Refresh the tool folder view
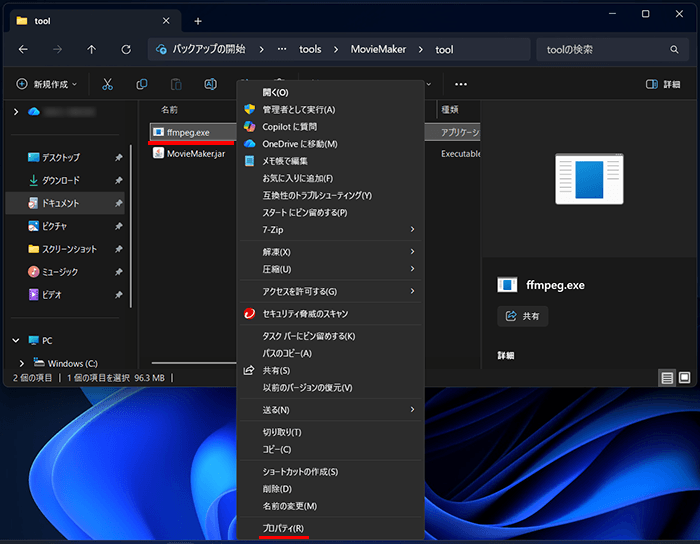Screen dimensions: 700x544 (126, 50)
